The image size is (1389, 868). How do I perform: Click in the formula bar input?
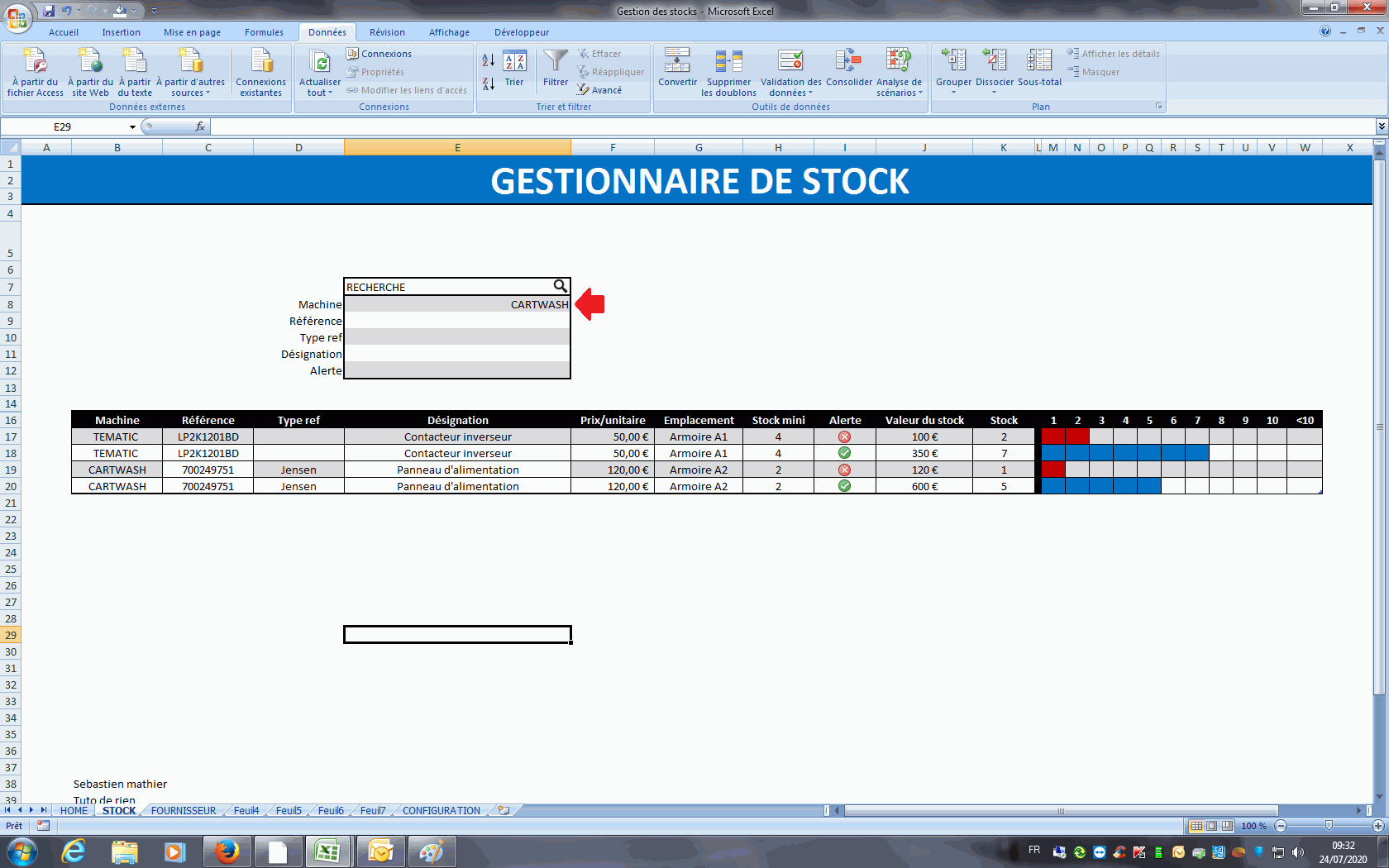click(792, 126)
